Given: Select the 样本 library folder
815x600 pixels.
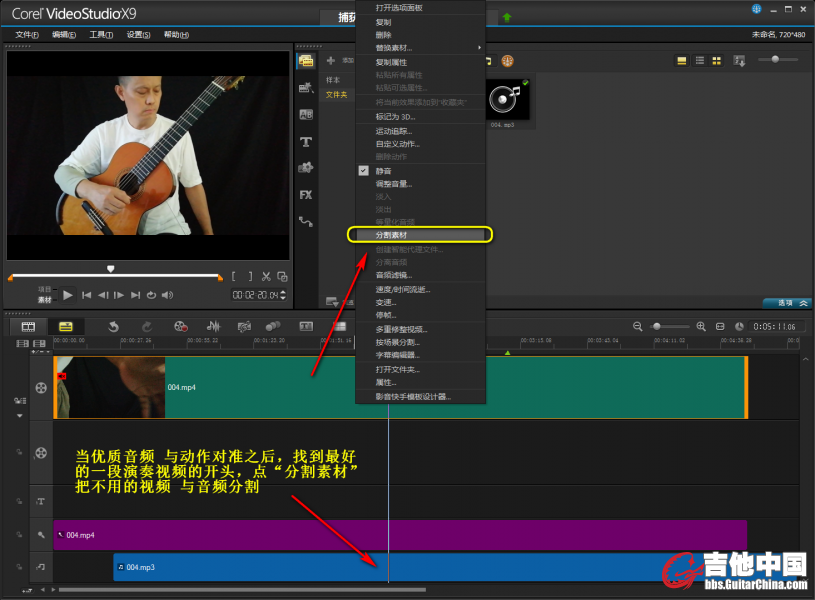Looking at the screenshot, I should click(333, 80).
